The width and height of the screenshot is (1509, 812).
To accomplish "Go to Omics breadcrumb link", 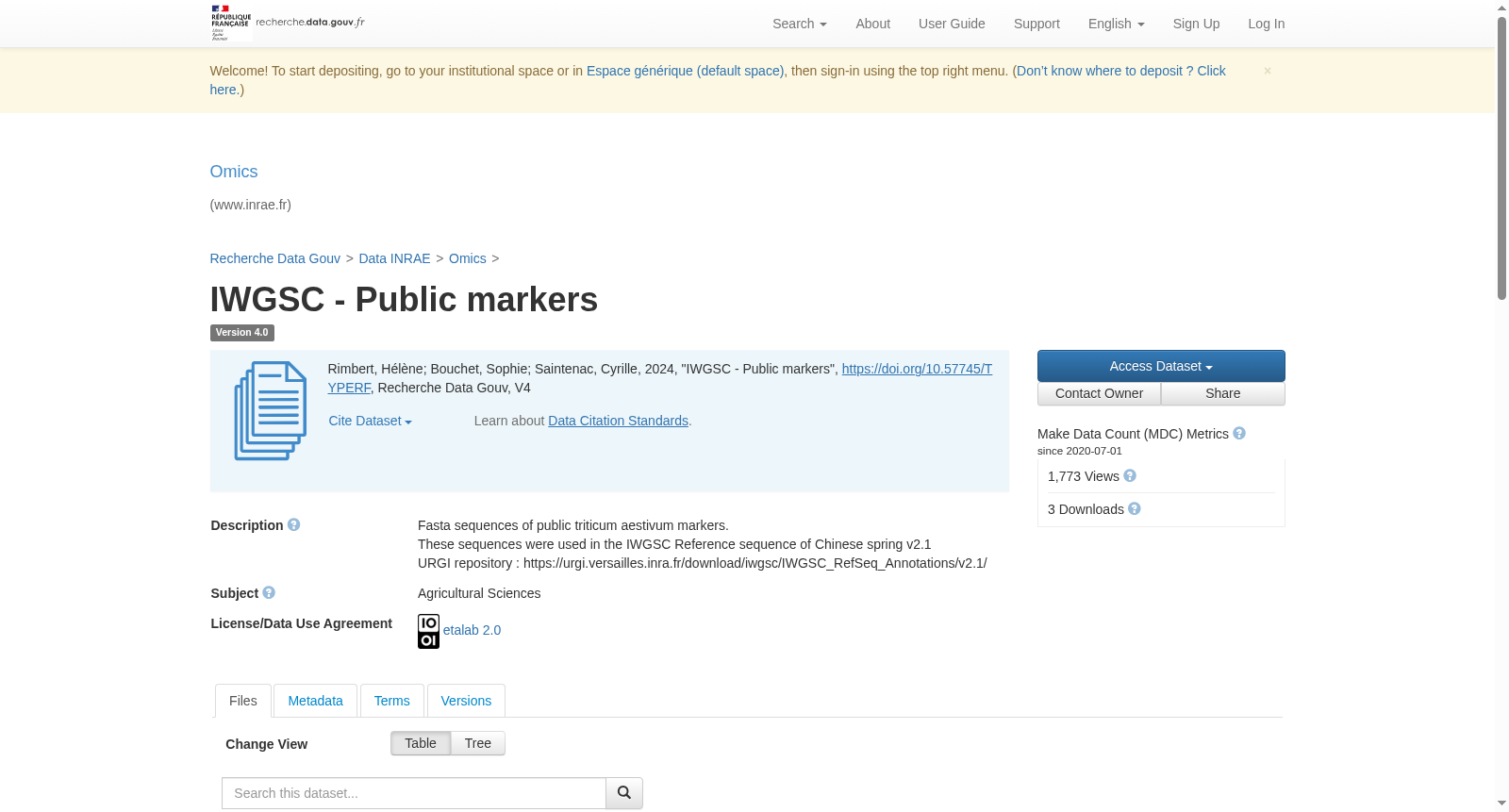I will tap(468, 258).
